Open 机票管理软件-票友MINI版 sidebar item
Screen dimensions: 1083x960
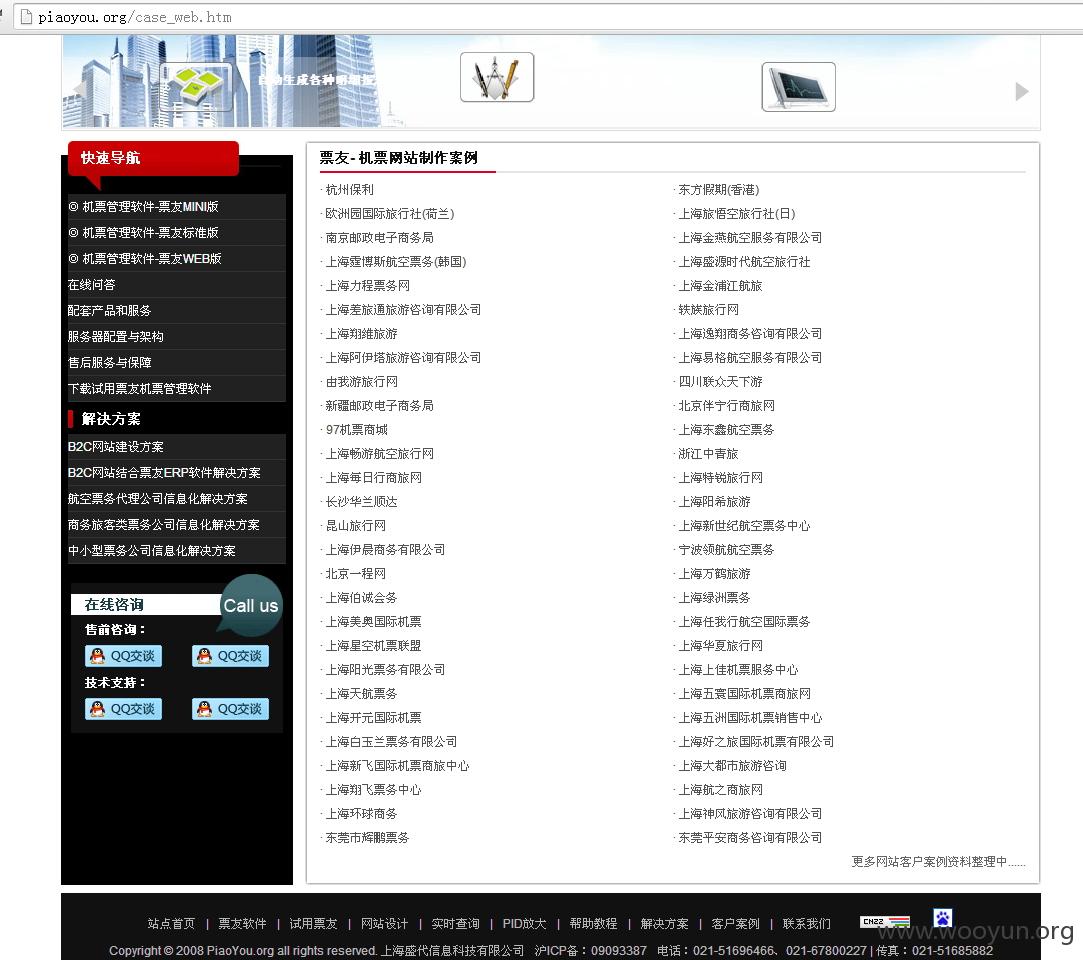tap(176, 207)
